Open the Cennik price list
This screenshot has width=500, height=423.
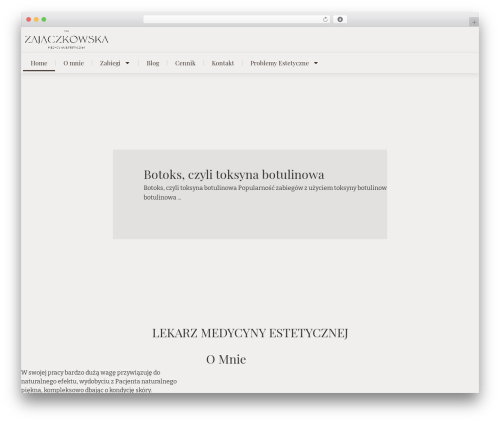pos(185,63)
